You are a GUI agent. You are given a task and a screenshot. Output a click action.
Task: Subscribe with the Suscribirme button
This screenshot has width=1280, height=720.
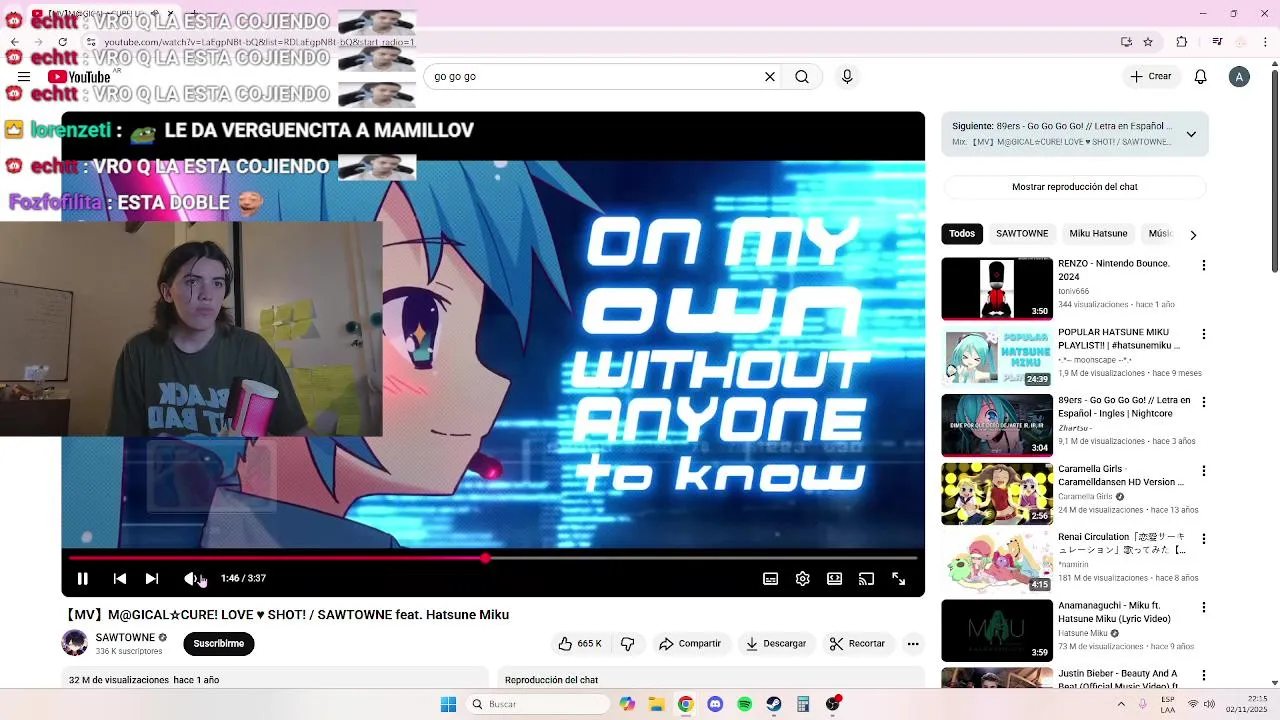click(x=218, y=643)
